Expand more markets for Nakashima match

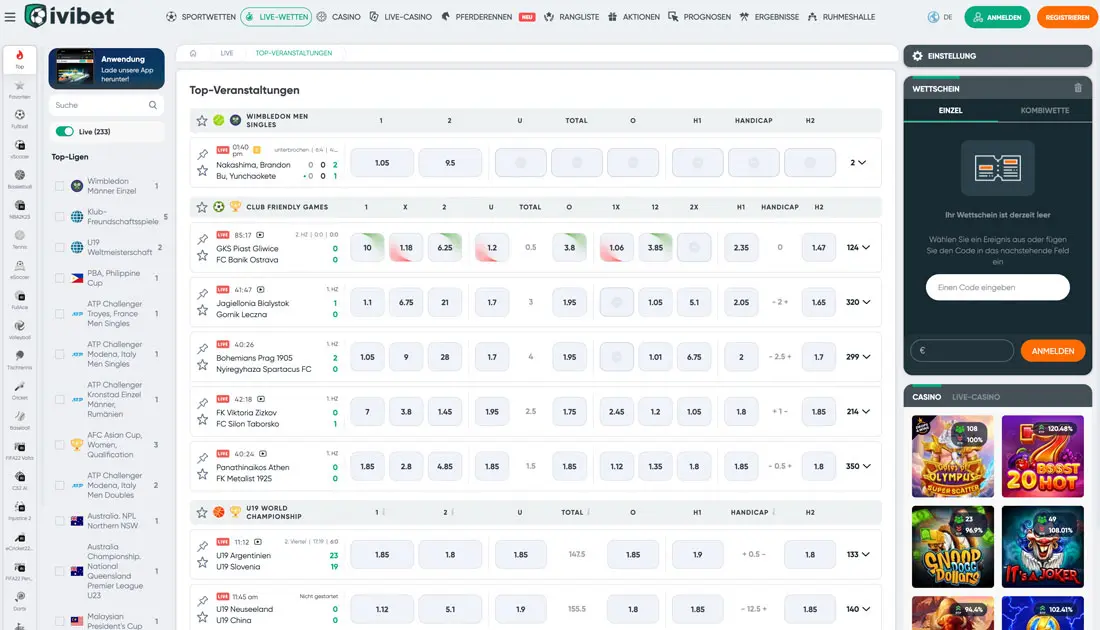point(858,163)
